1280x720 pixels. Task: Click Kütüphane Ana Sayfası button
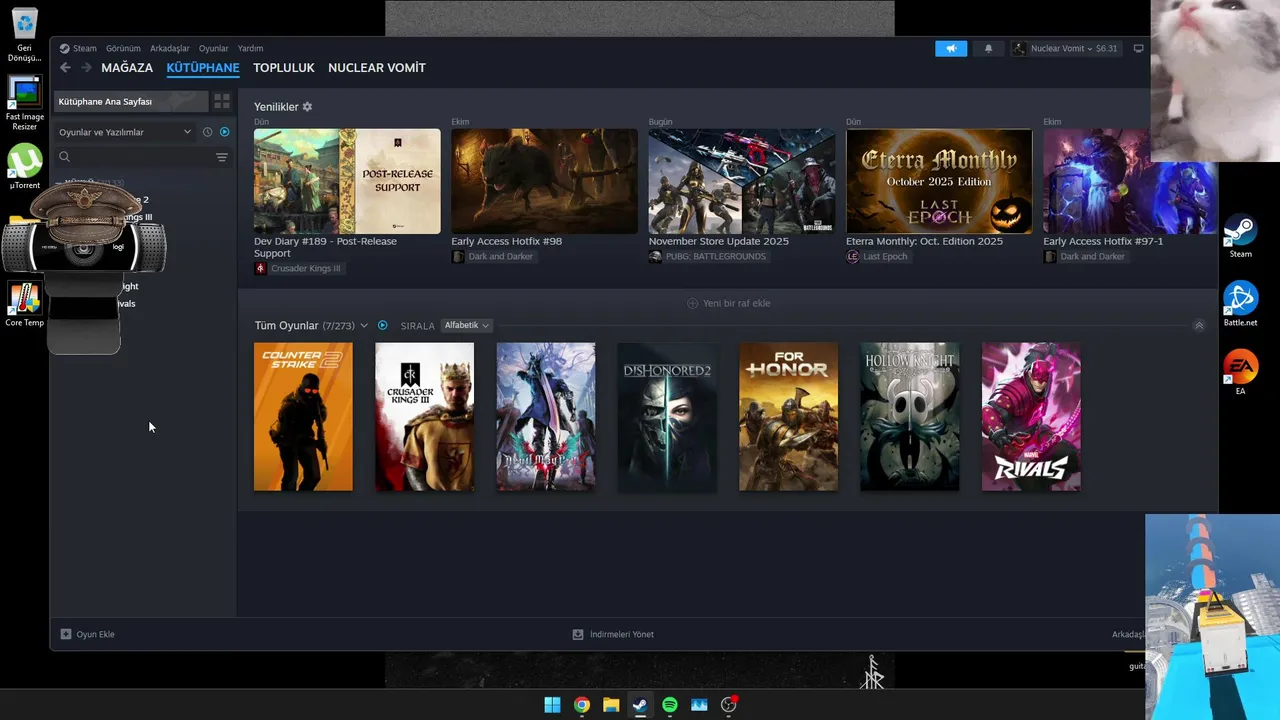coord(131,102)
